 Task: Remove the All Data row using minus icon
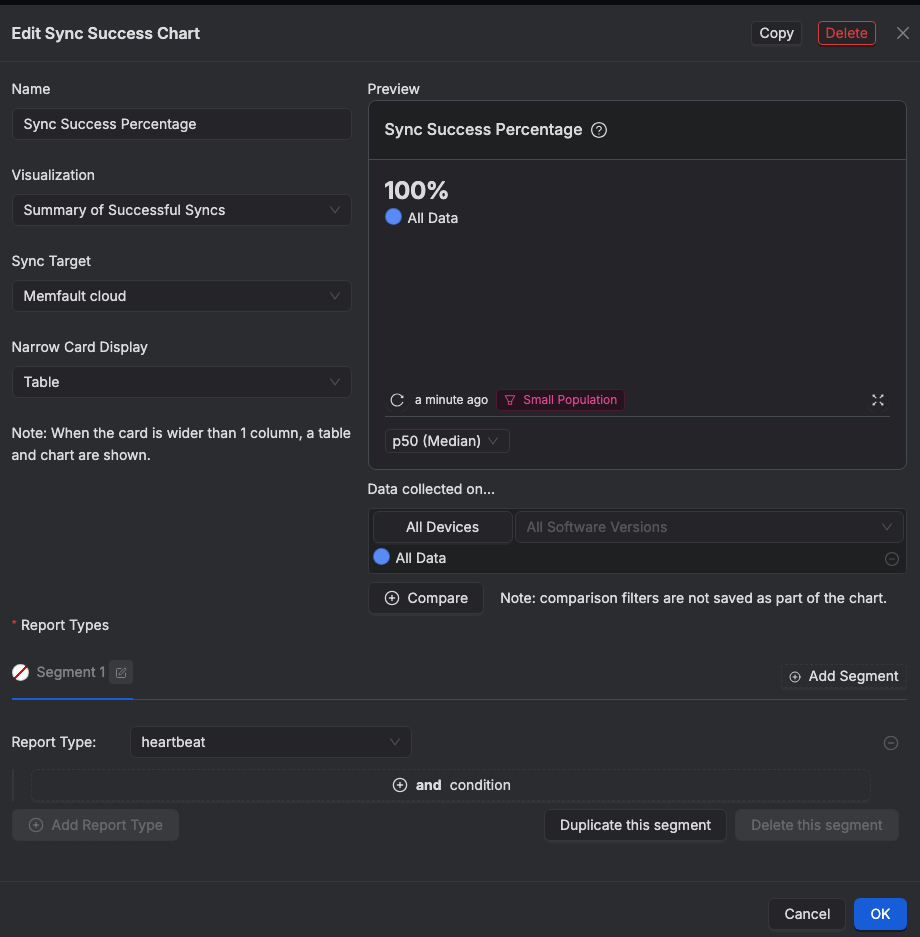[x=892, y=559]
